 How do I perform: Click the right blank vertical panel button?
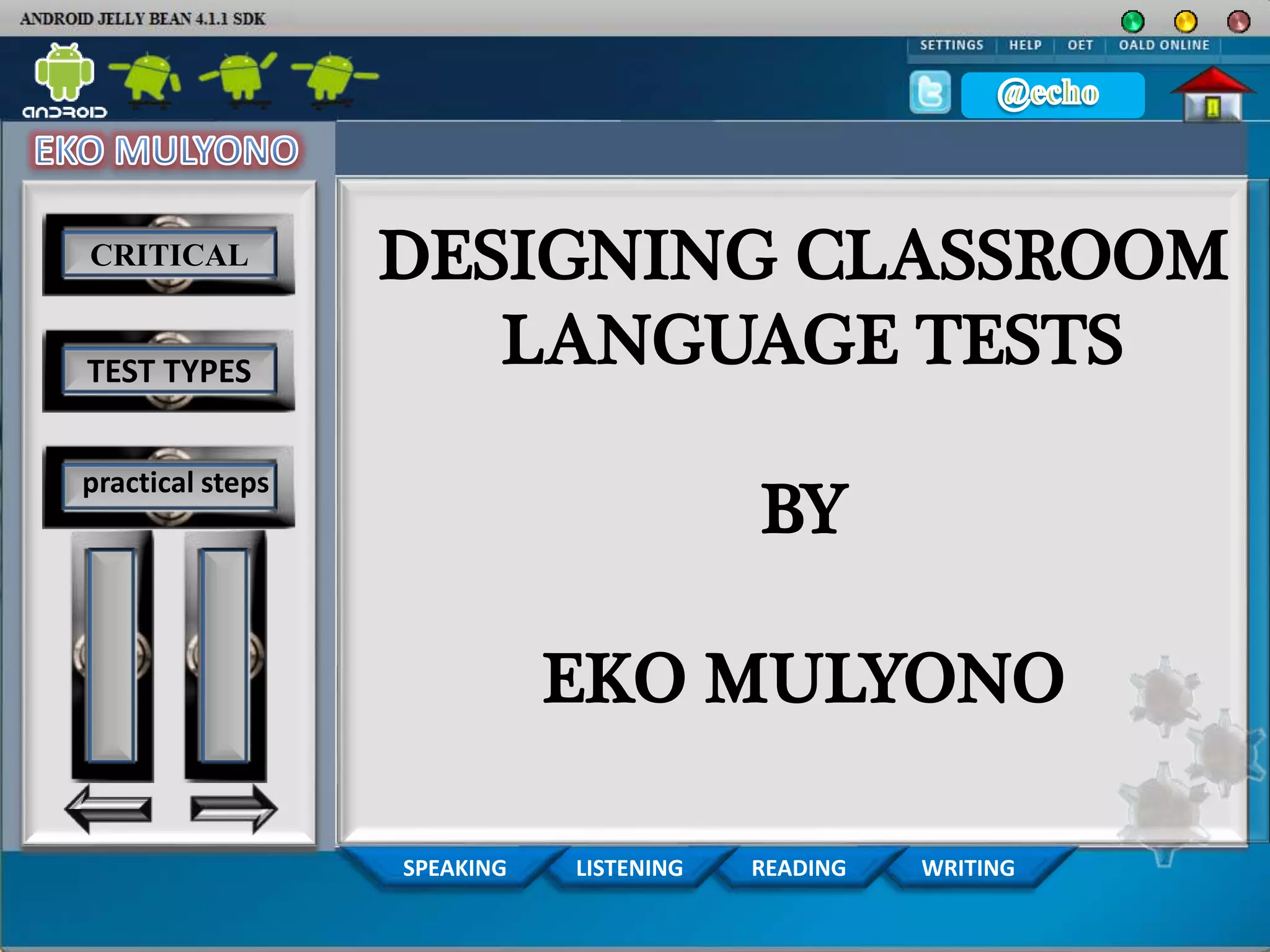[x=226, y=656]
